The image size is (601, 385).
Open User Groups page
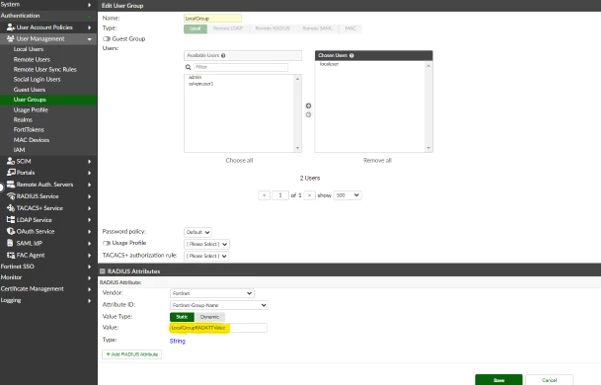(49, 100)
